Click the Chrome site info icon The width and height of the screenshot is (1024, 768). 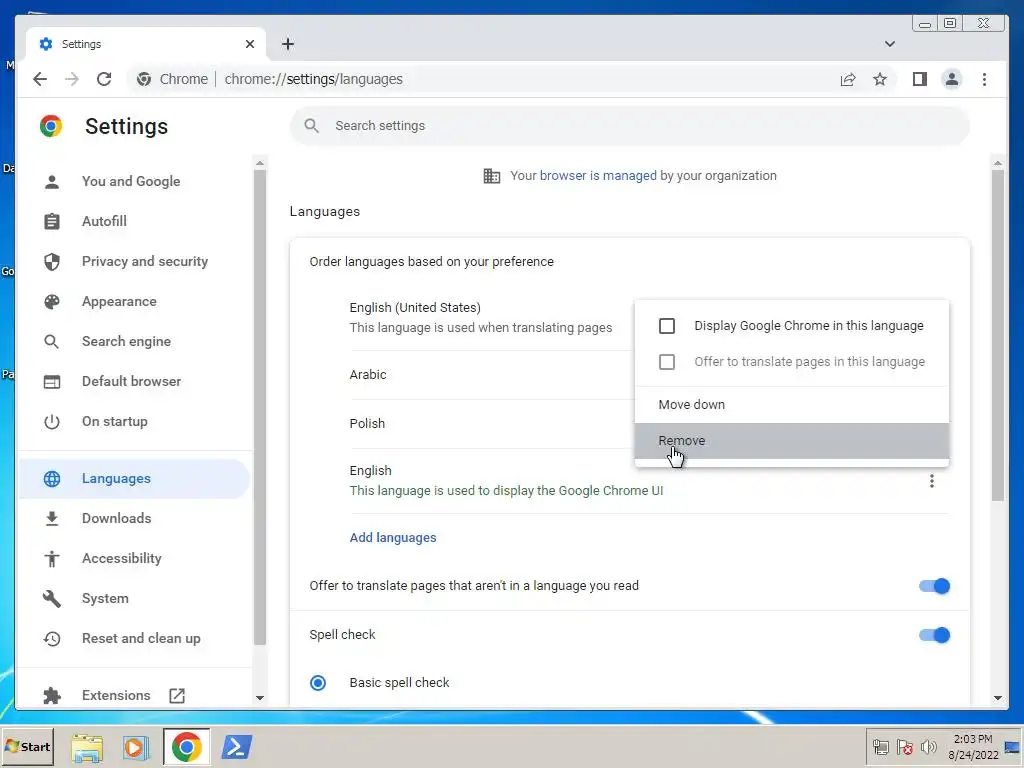click(144, 79)
